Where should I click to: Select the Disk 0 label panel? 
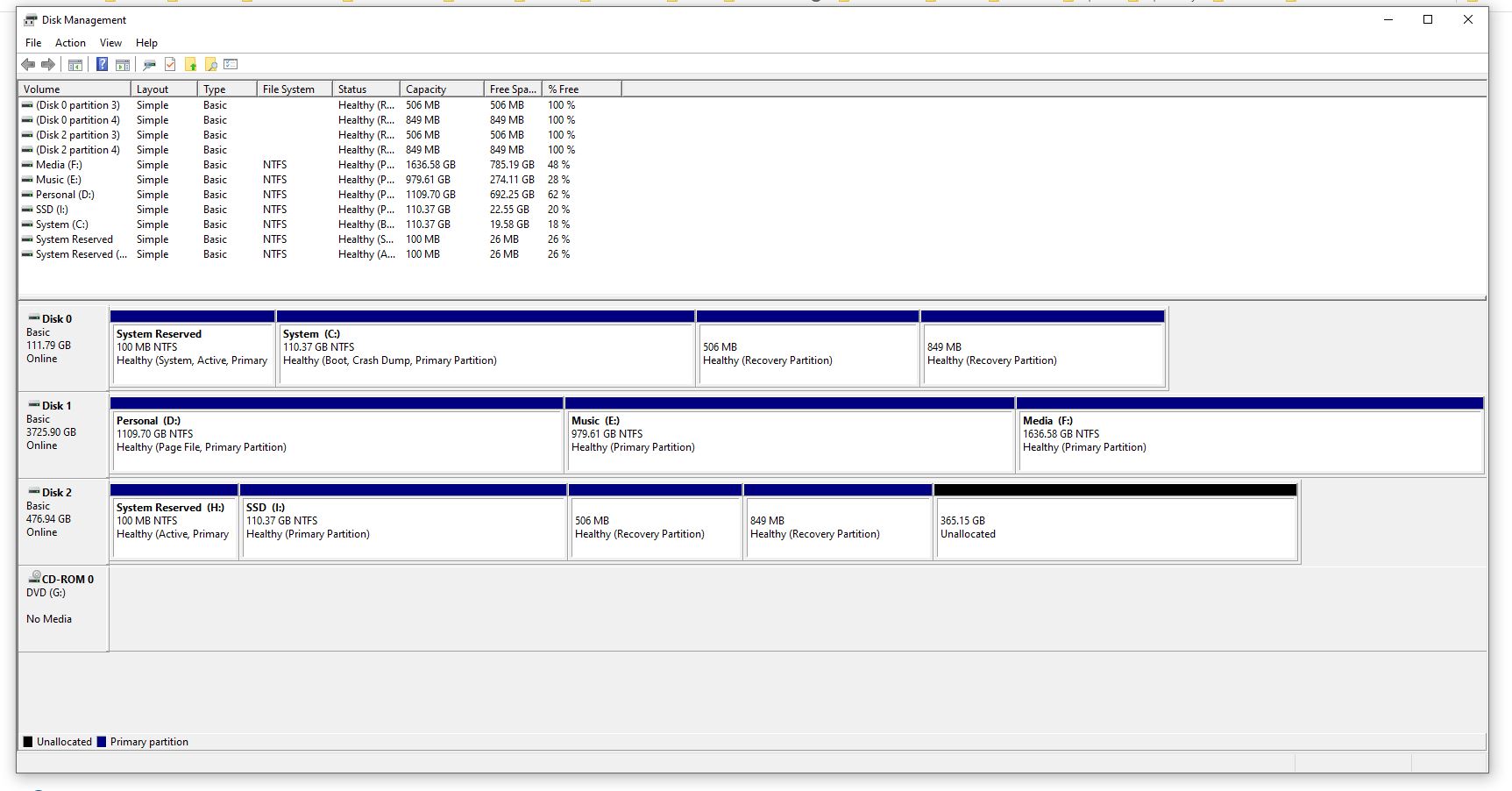click(63, 348)
